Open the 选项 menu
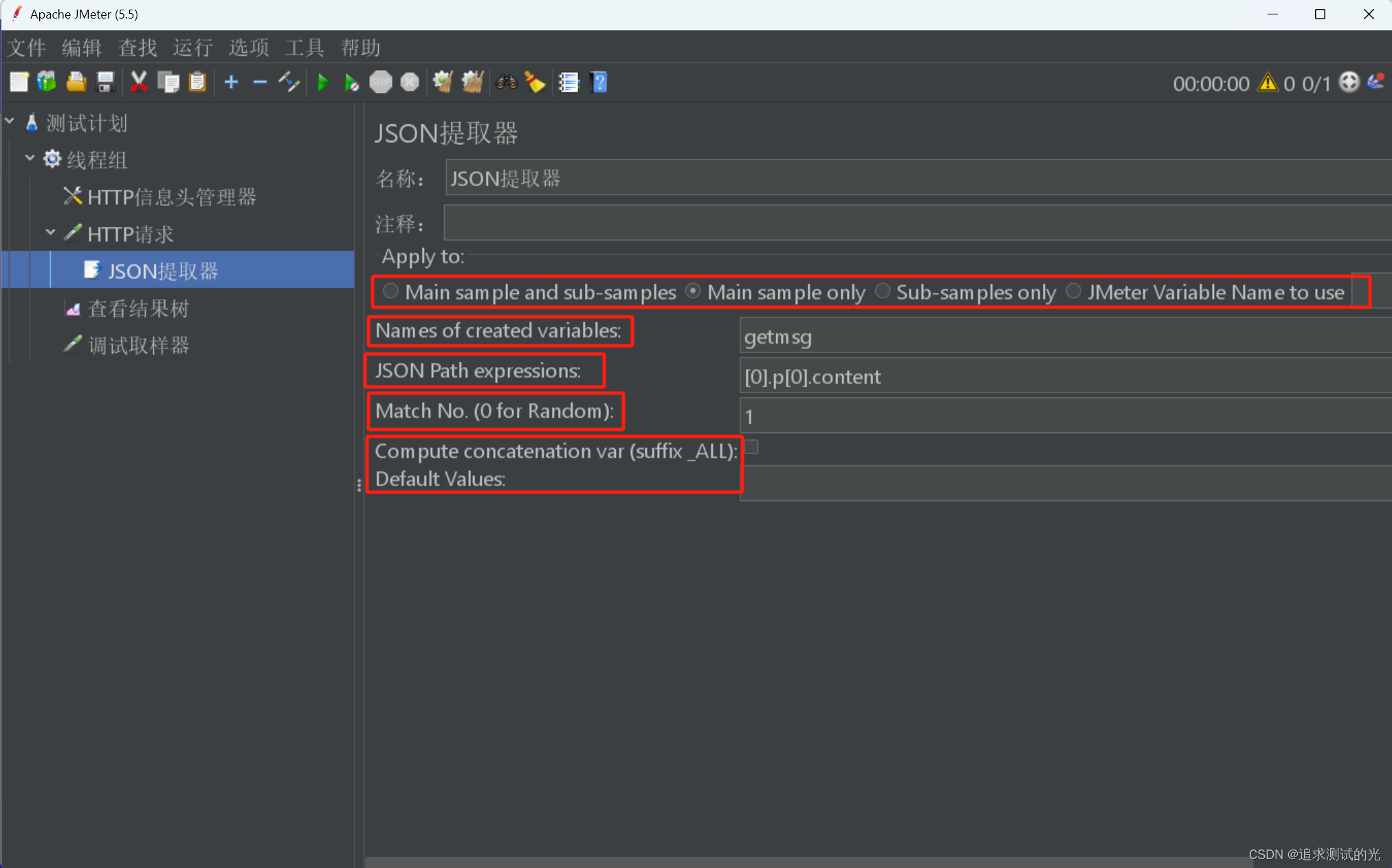1392x868 pixels. pos(249,47)
